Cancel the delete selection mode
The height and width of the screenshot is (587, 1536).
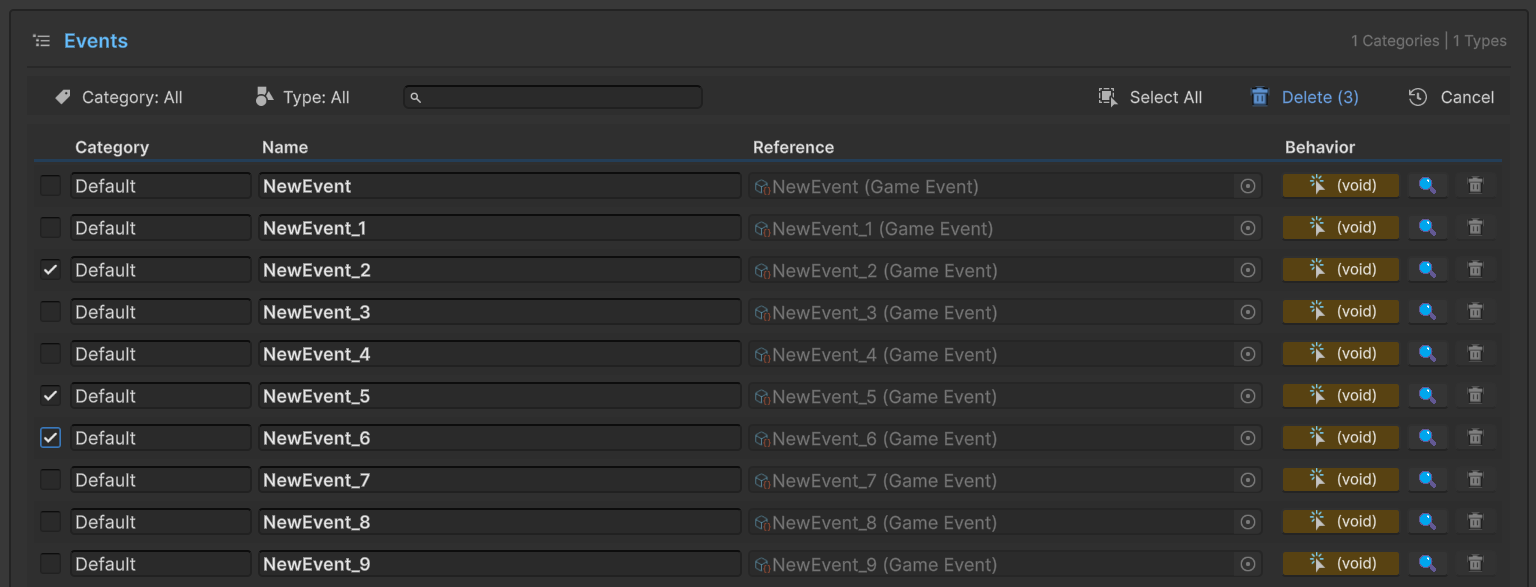point(1452,97)
